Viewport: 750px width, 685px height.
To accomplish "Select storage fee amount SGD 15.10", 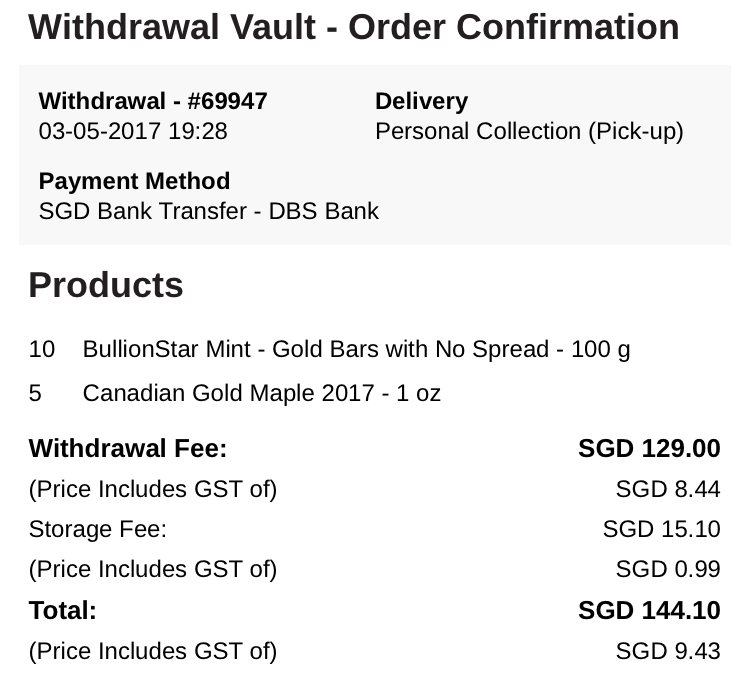I will pos(661,529).
